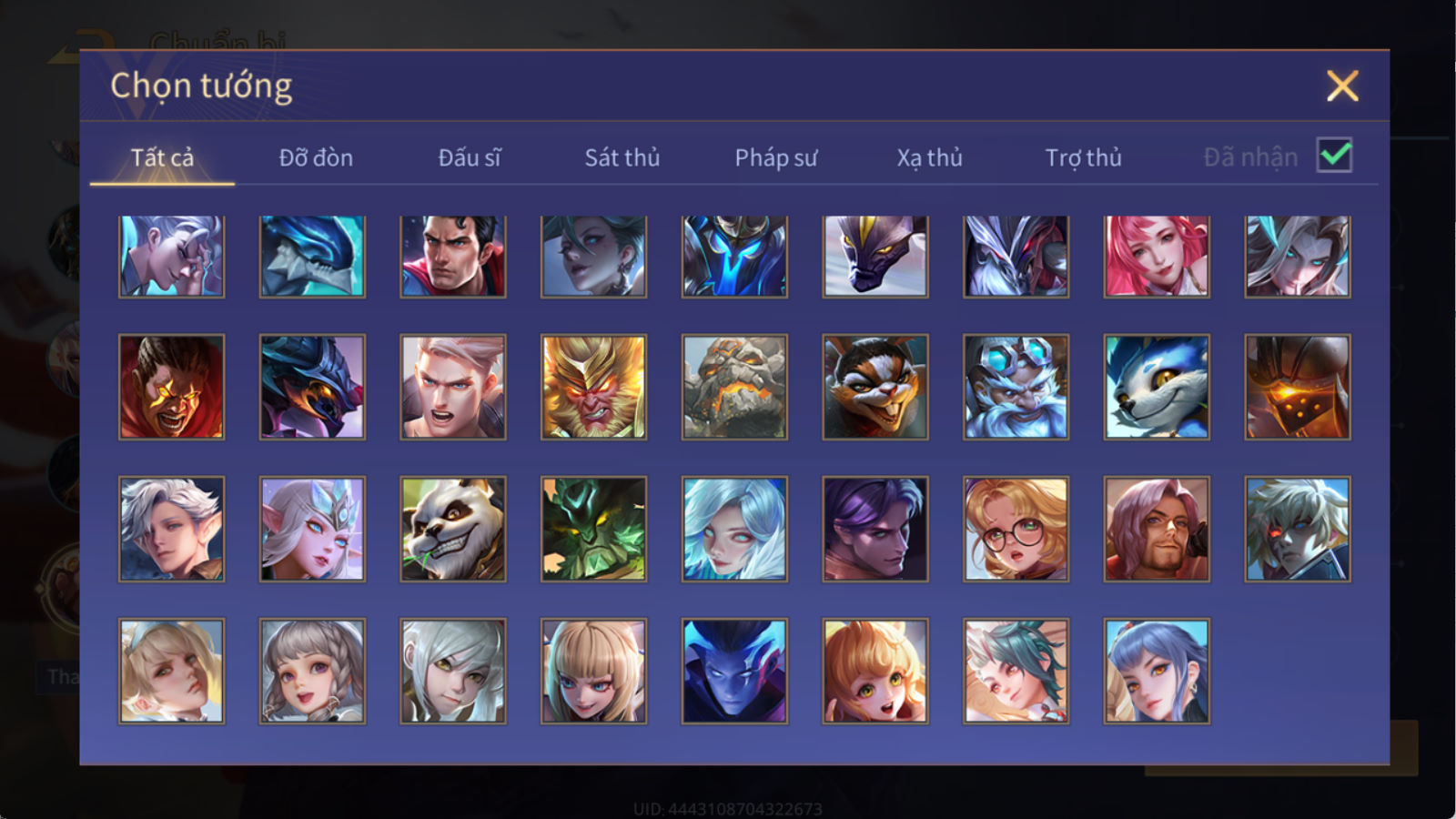Screen dimensions: 1456x819
Task: Toggle the Đã nhận checkbox
Action: [x=1335, y=156]
